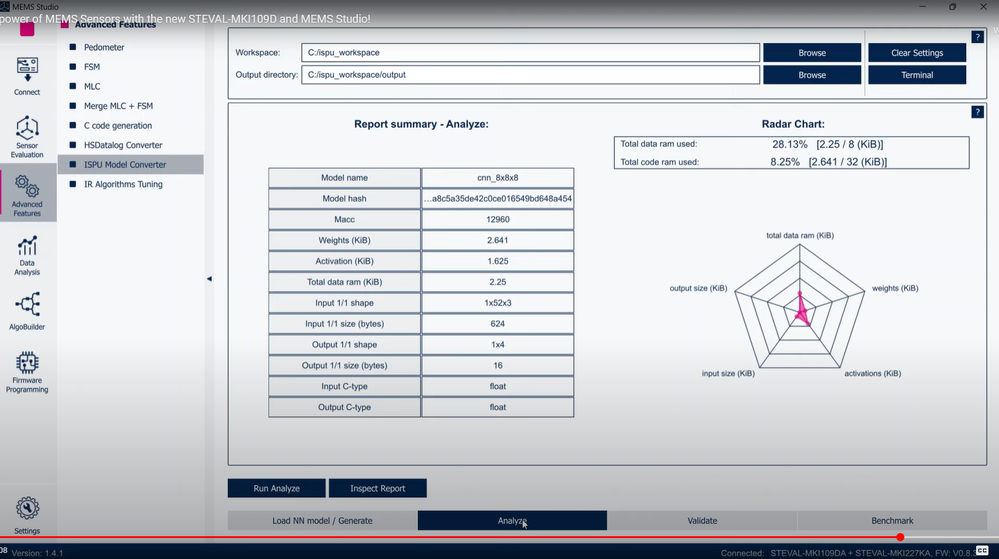999x559 pixels.
Task: Select the input shape value 1x52x3
Action: point(498,303)
